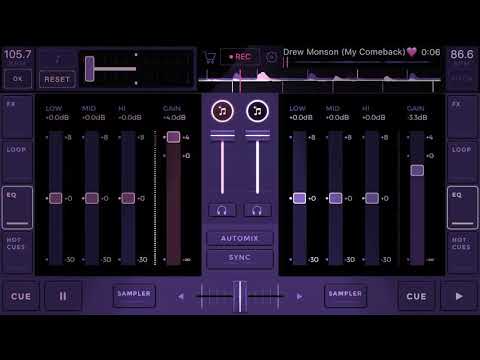
Task: Click the right deck HI EQ knob
Action: pyautogui.click(x=372, y=198)
